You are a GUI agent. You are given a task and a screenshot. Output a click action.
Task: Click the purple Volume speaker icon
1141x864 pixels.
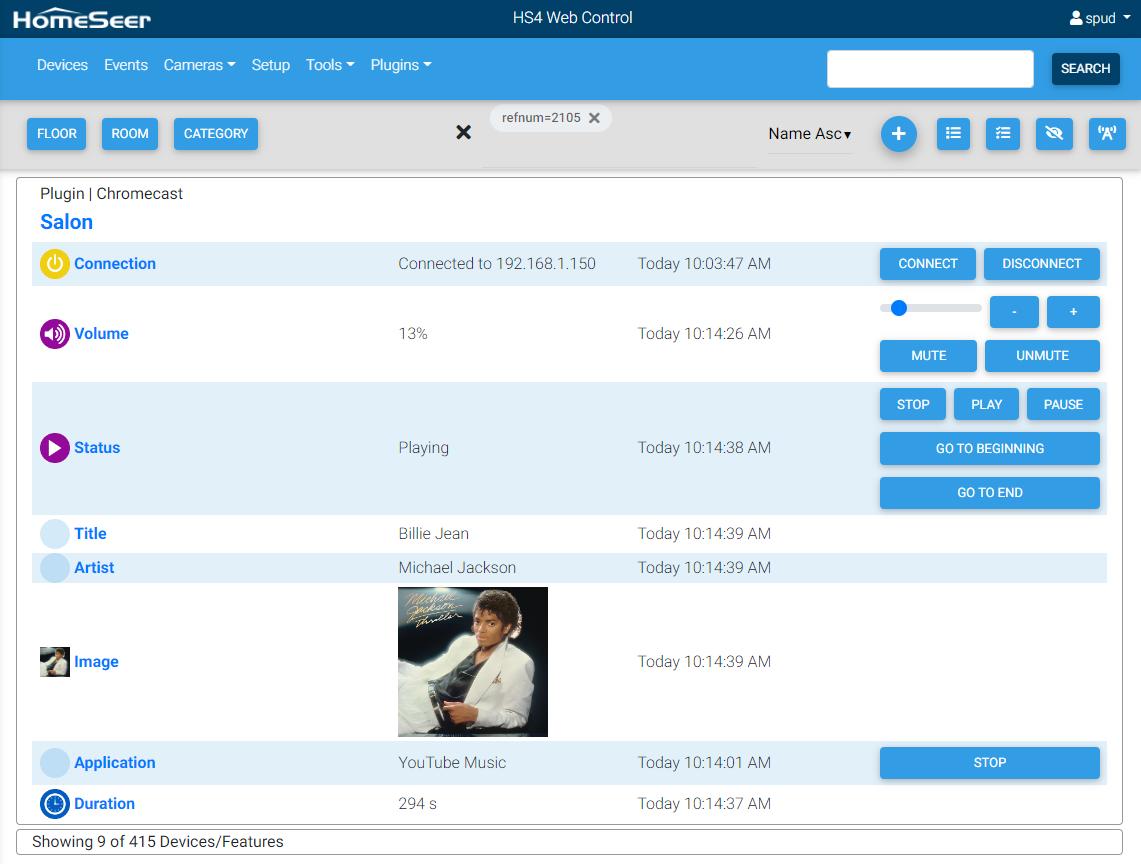coord(54,334)
